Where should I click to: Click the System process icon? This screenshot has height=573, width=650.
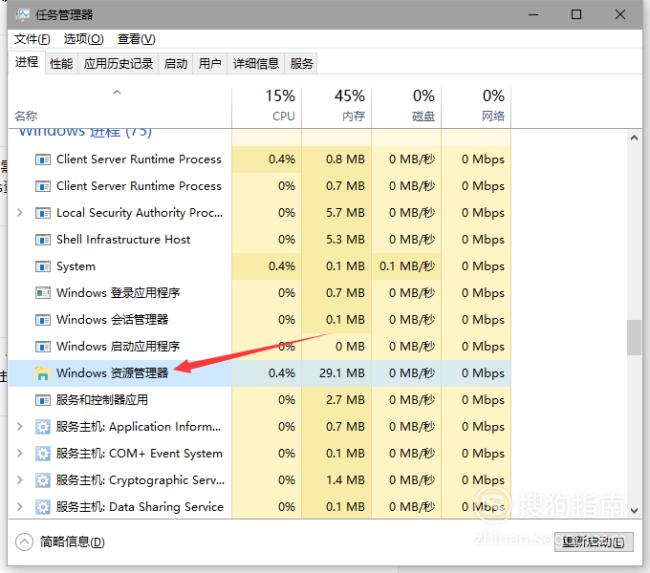(43, 267)
